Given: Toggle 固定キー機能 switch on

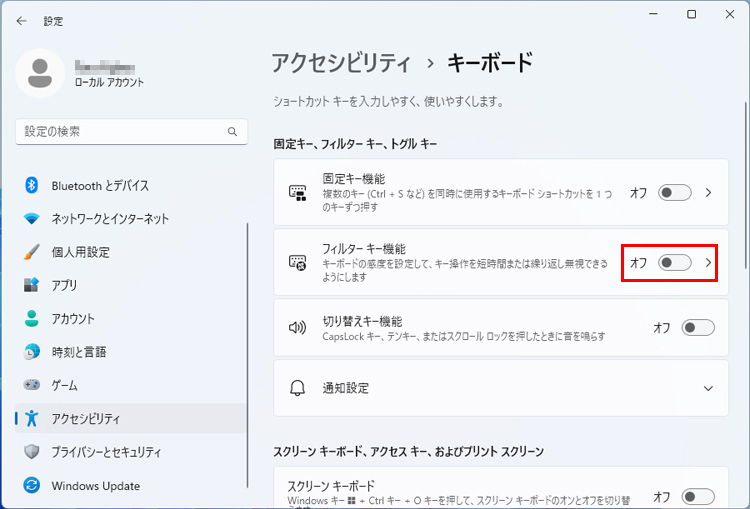Looking at the screenshot, I should click(674, 193).
